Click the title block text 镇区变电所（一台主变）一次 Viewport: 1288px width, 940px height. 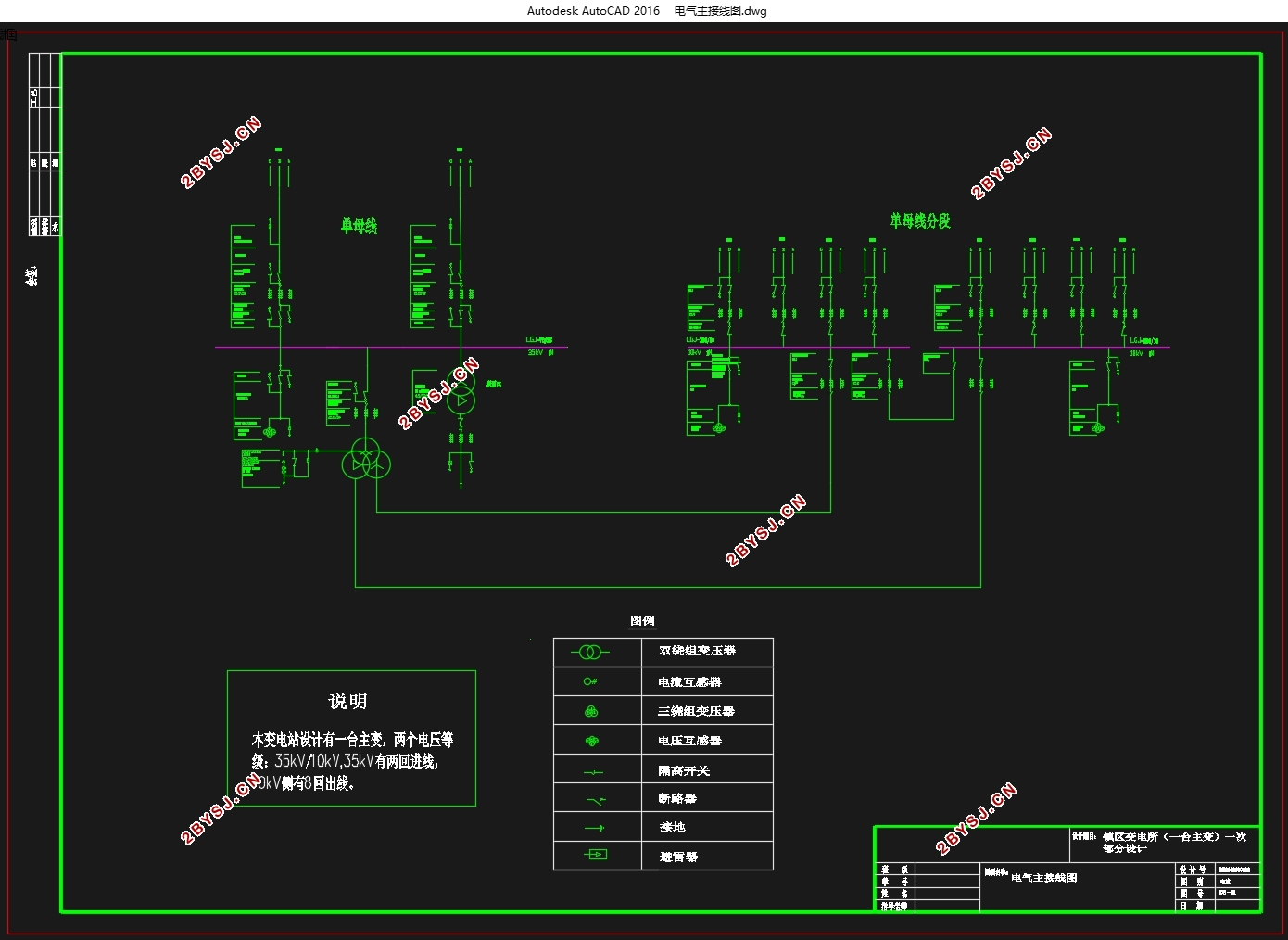point(1174,836)
